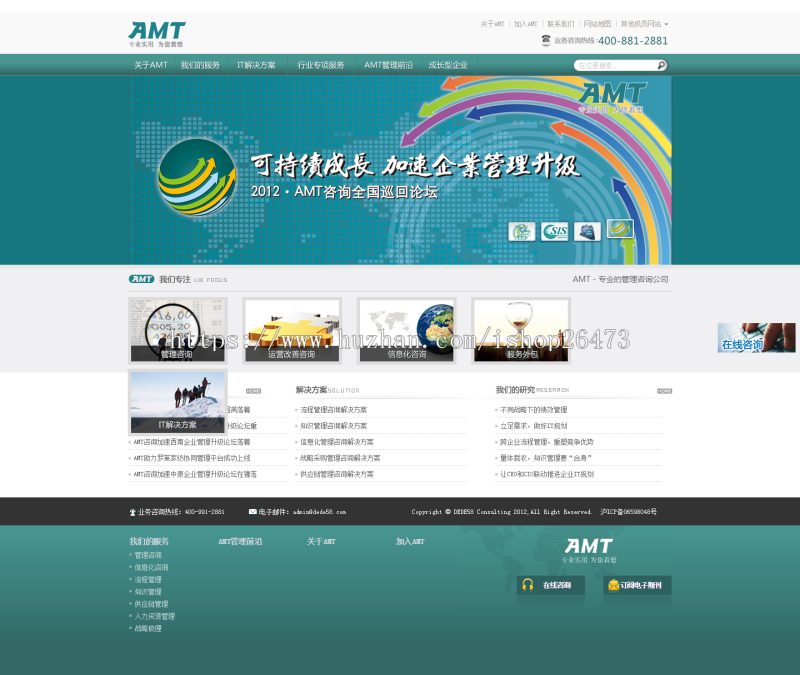Click the search magnifier icon
Viewport: 800px width, 675px height.
[x=660, y=63]
